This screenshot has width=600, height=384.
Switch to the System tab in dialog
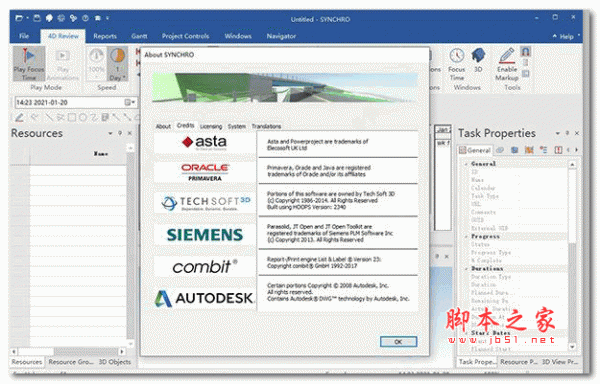[x=236, y=126]
